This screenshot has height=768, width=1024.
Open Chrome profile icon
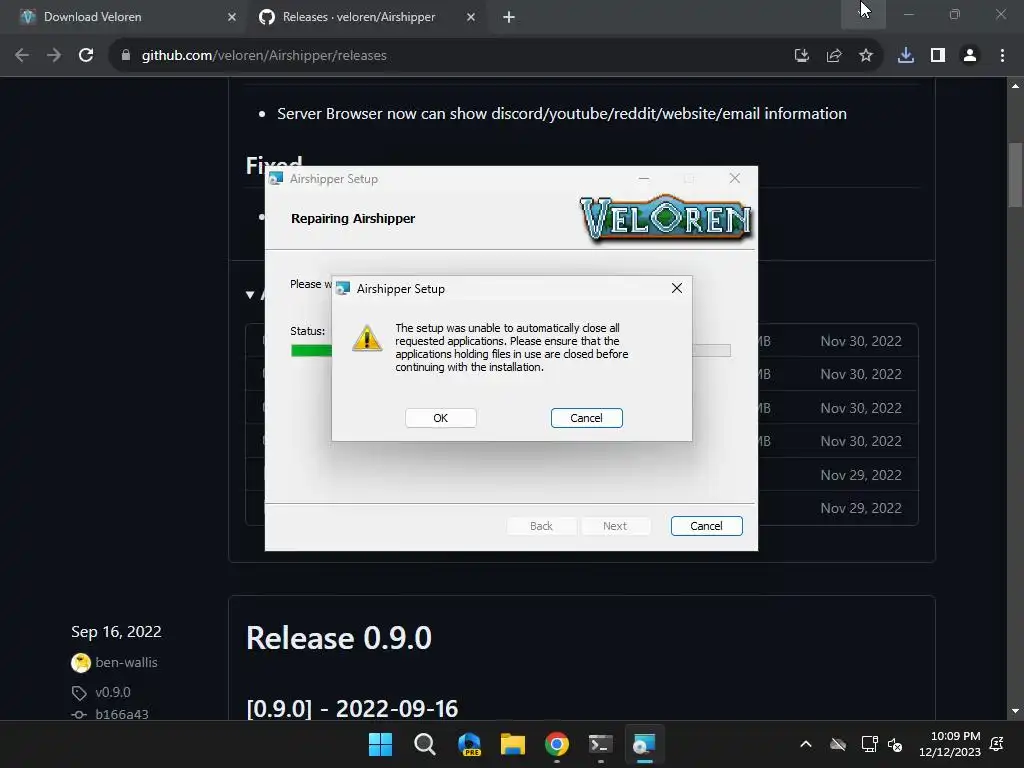click(970, 56)
